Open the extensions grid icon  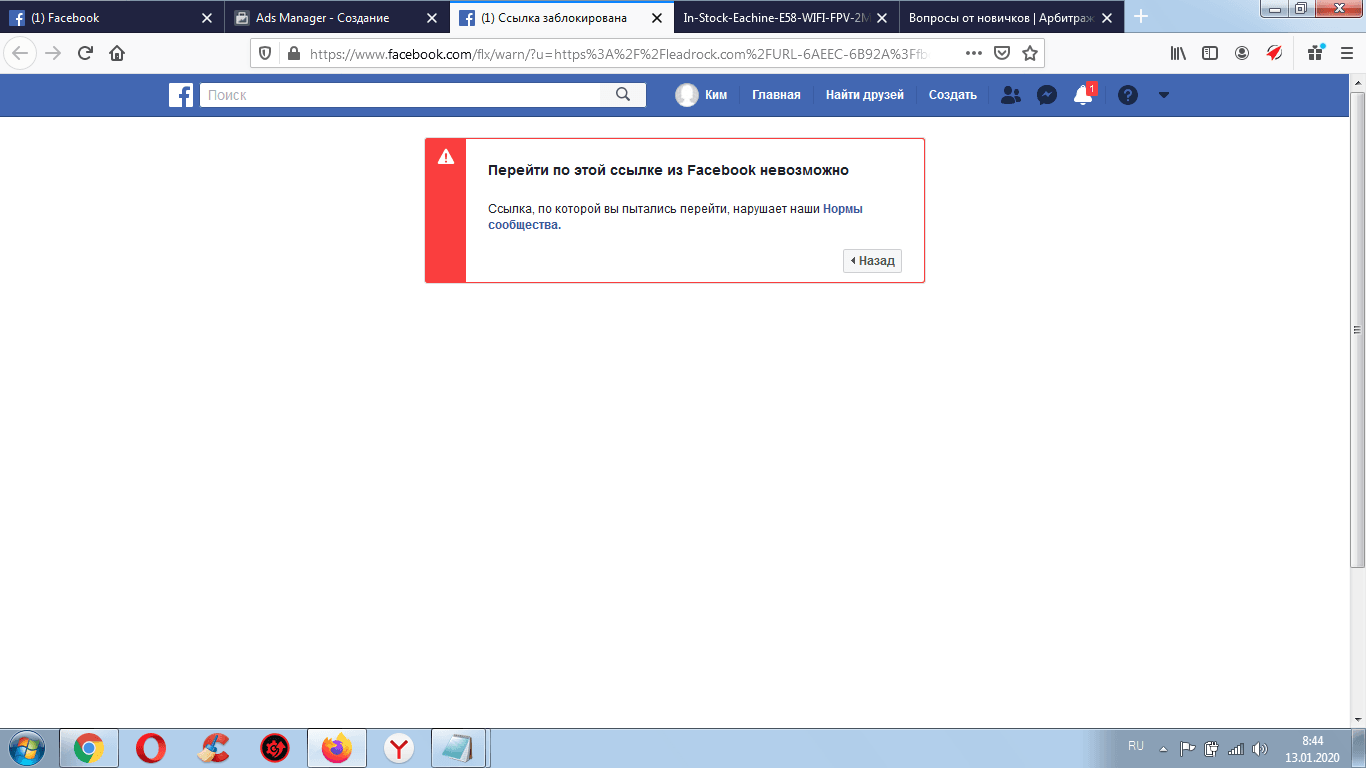[1315, 54]
